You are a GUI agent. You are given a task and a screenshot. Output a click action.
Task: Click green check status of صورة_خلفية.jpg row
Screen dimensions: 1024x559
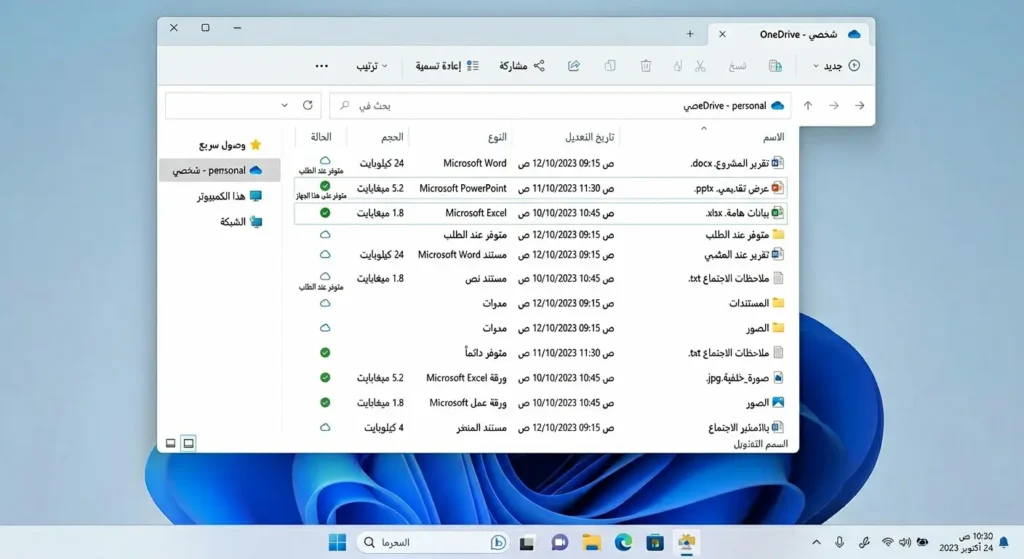[x=325, y=377]
